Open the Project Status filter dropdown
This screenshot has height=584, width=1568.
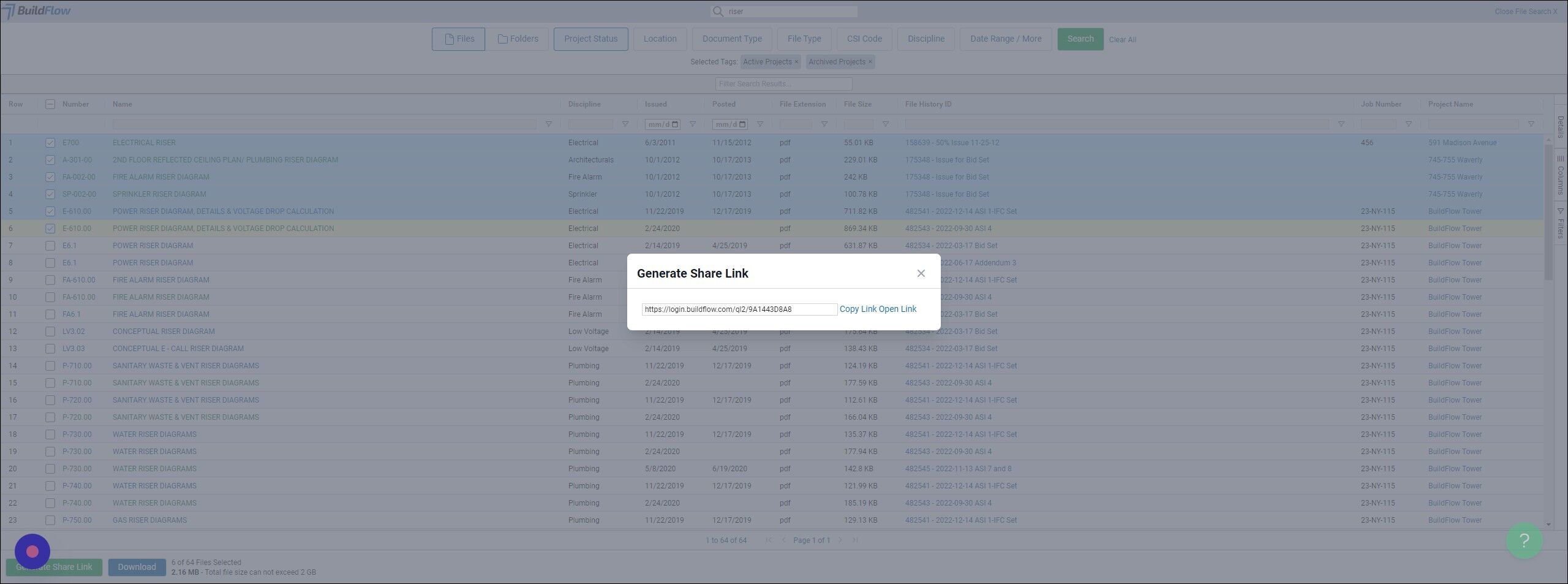click(590, 39)
